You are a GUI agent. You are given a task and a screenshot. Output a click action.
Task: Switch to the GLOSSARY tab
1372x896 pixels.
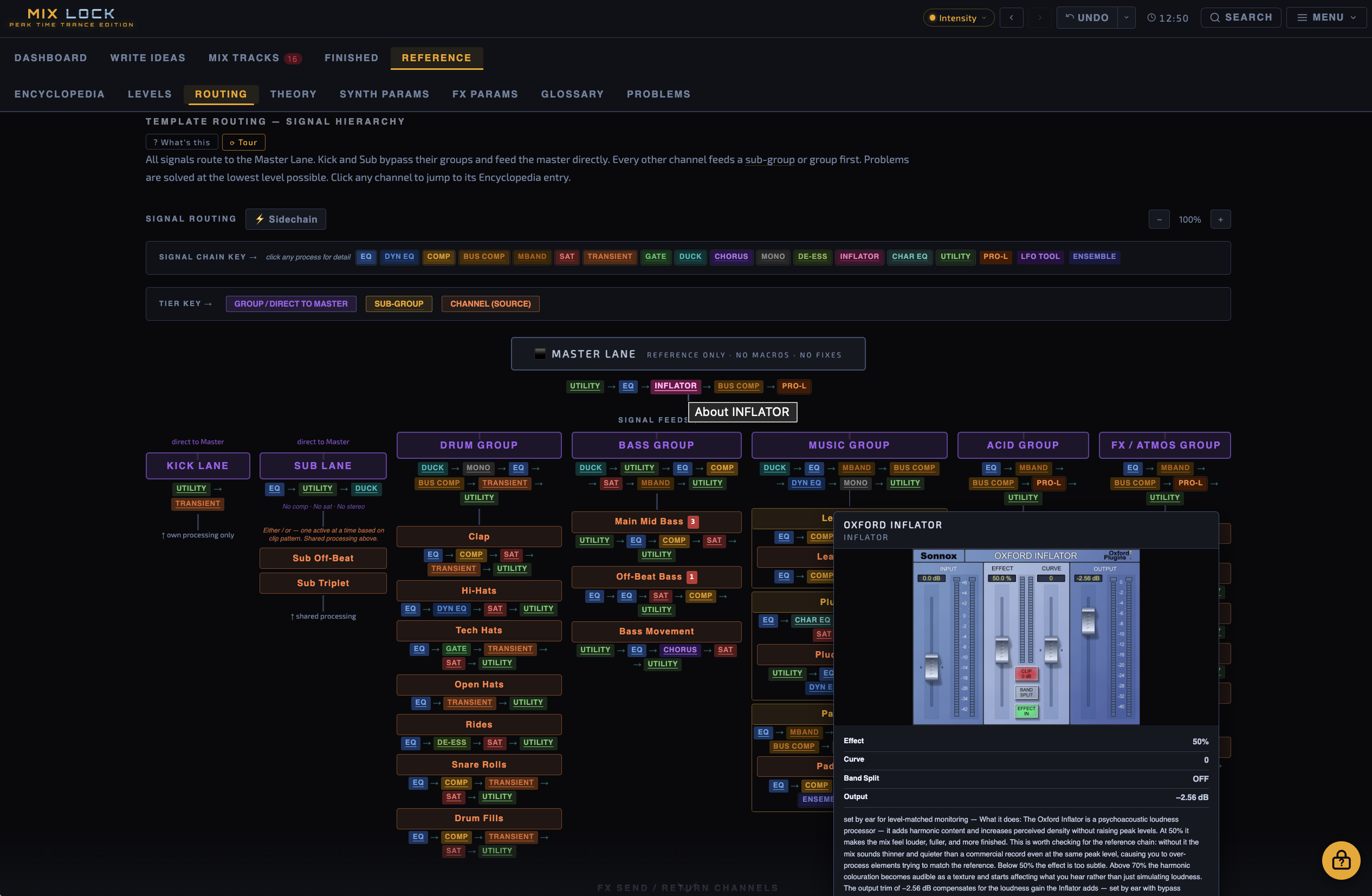[572, 94]
